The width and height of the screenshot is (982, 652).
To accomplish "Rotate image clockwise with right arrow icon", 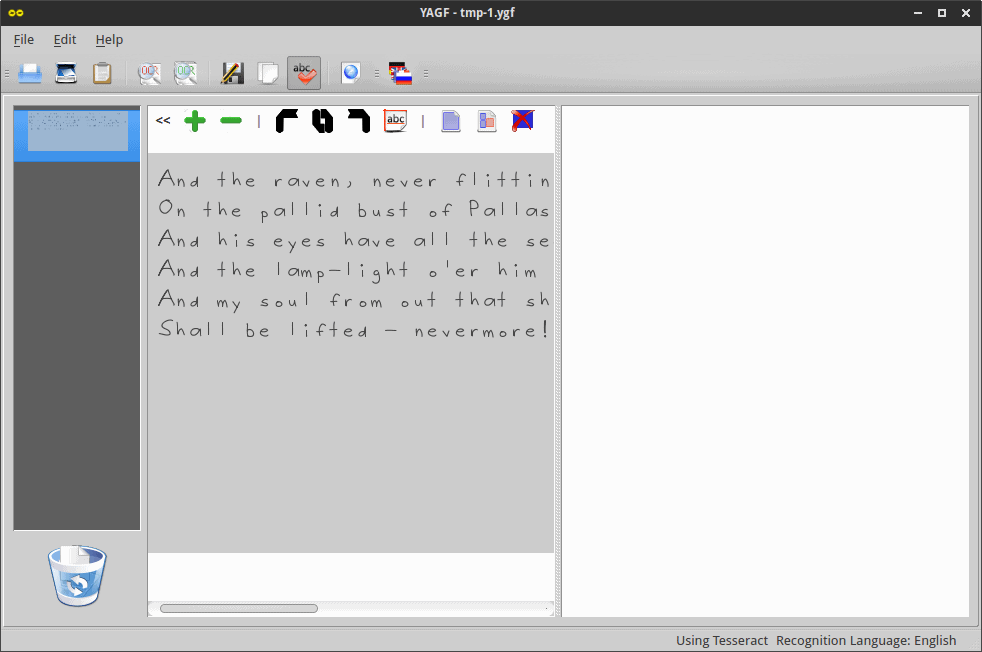I will tap(359, 121).
